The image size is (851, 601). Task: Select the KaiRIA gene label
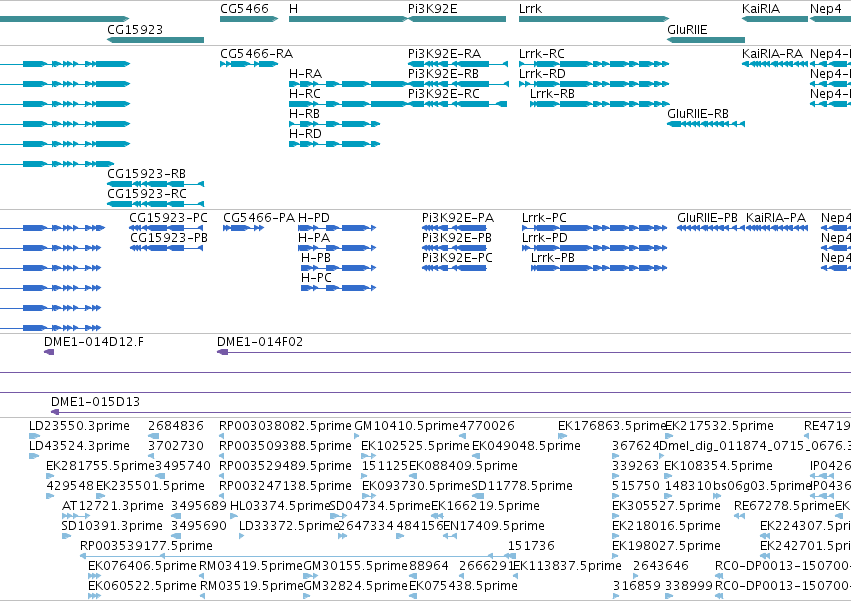click(761, 9)
